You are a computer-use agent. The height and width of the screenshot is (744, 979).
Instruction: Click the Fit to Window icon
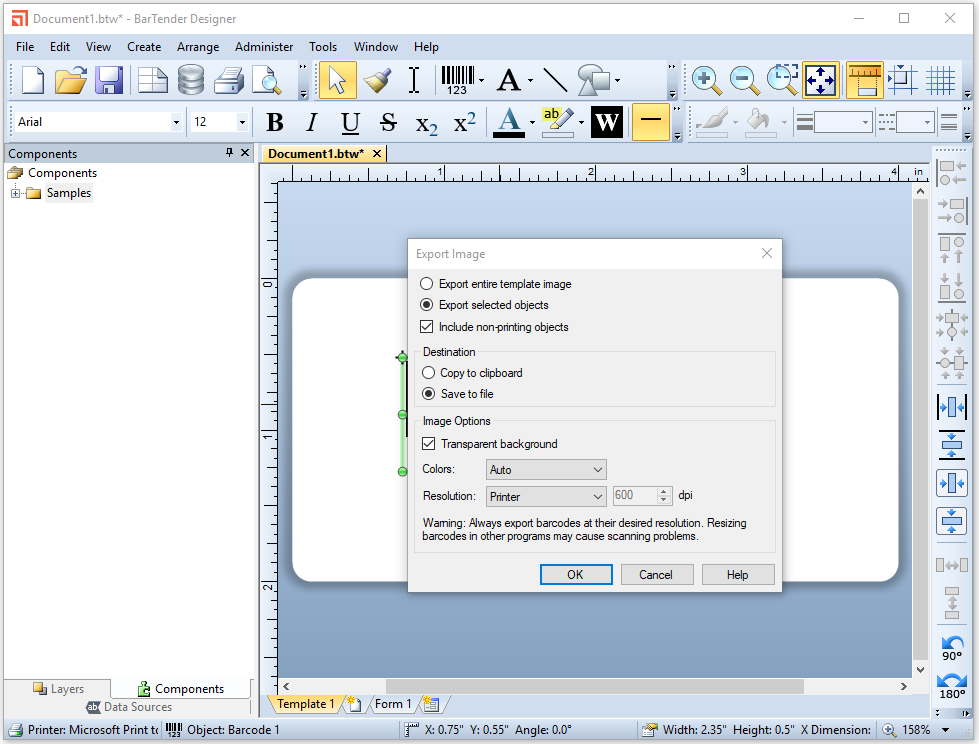(820, 80)
